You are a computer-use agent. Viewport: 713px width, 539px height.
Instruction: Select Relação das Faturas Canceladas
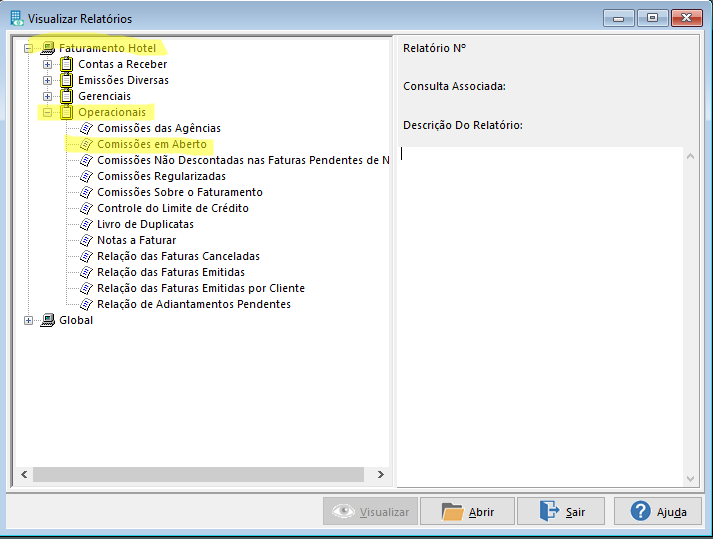click(x=178, y=256)
